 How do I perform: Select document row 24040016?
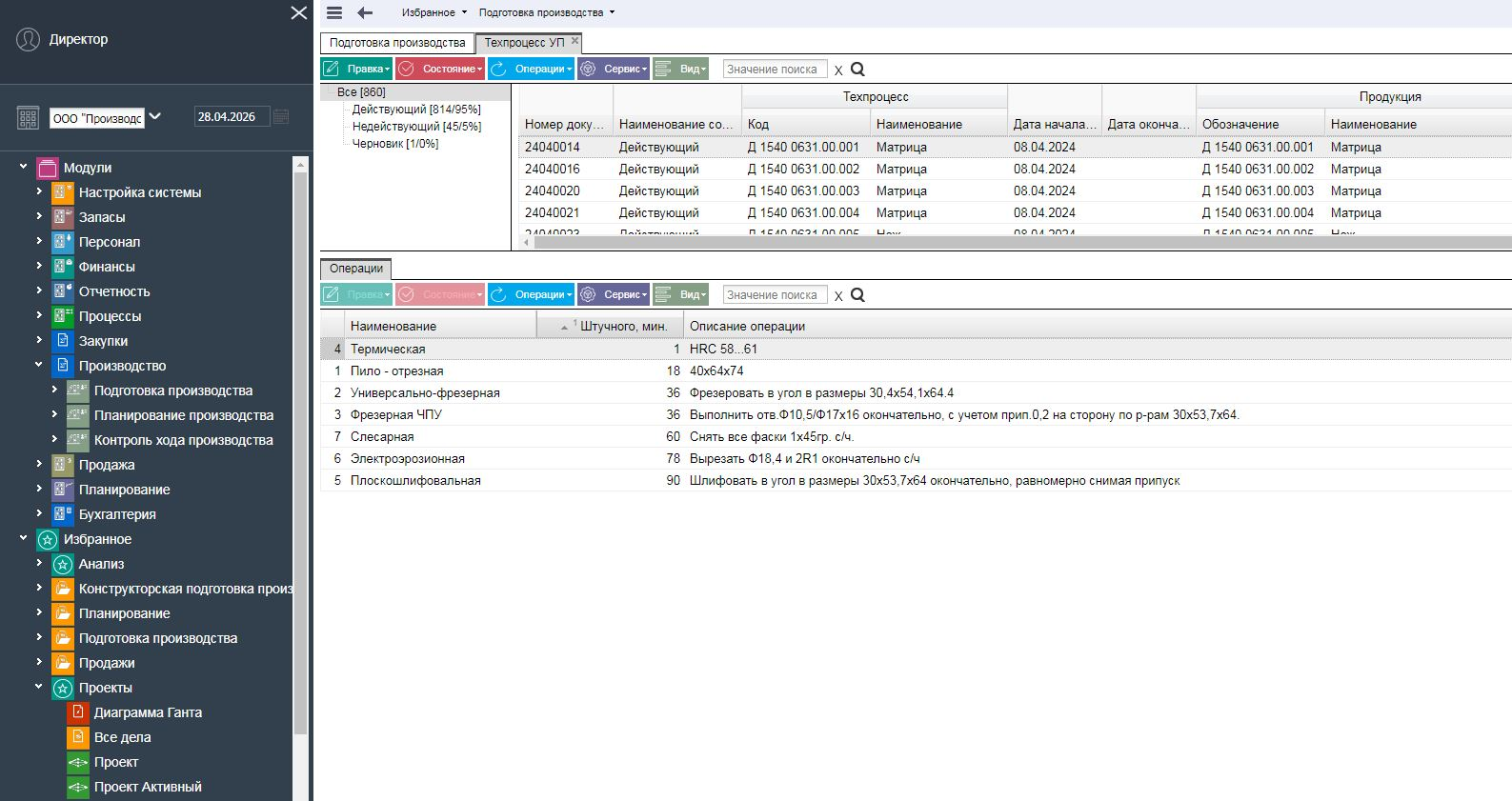coord(1015,169)
